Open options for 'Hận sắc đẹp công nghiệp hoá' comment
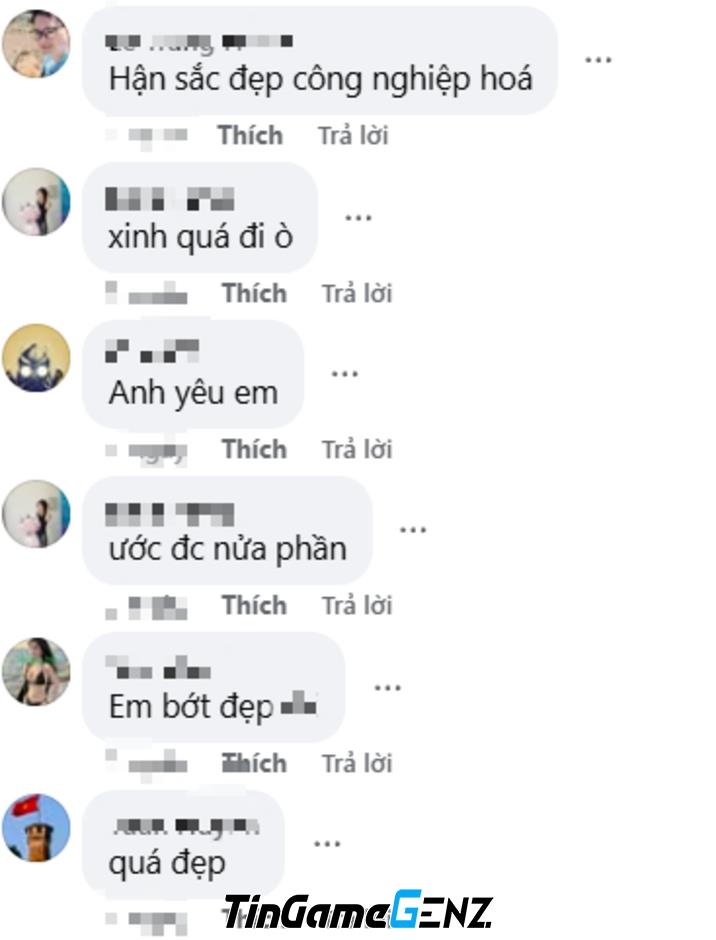Image resolution: width=716 pixels, height=940 pixels. [598, 60]
